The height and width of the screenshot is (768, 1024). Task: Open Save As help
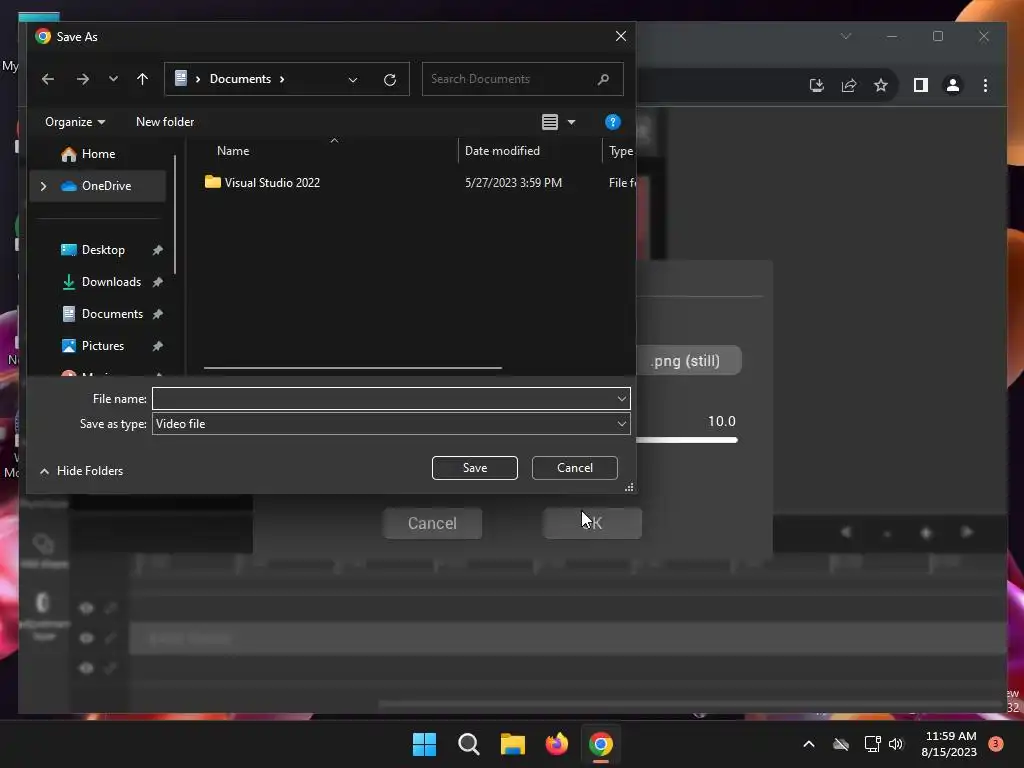[613, 122]
